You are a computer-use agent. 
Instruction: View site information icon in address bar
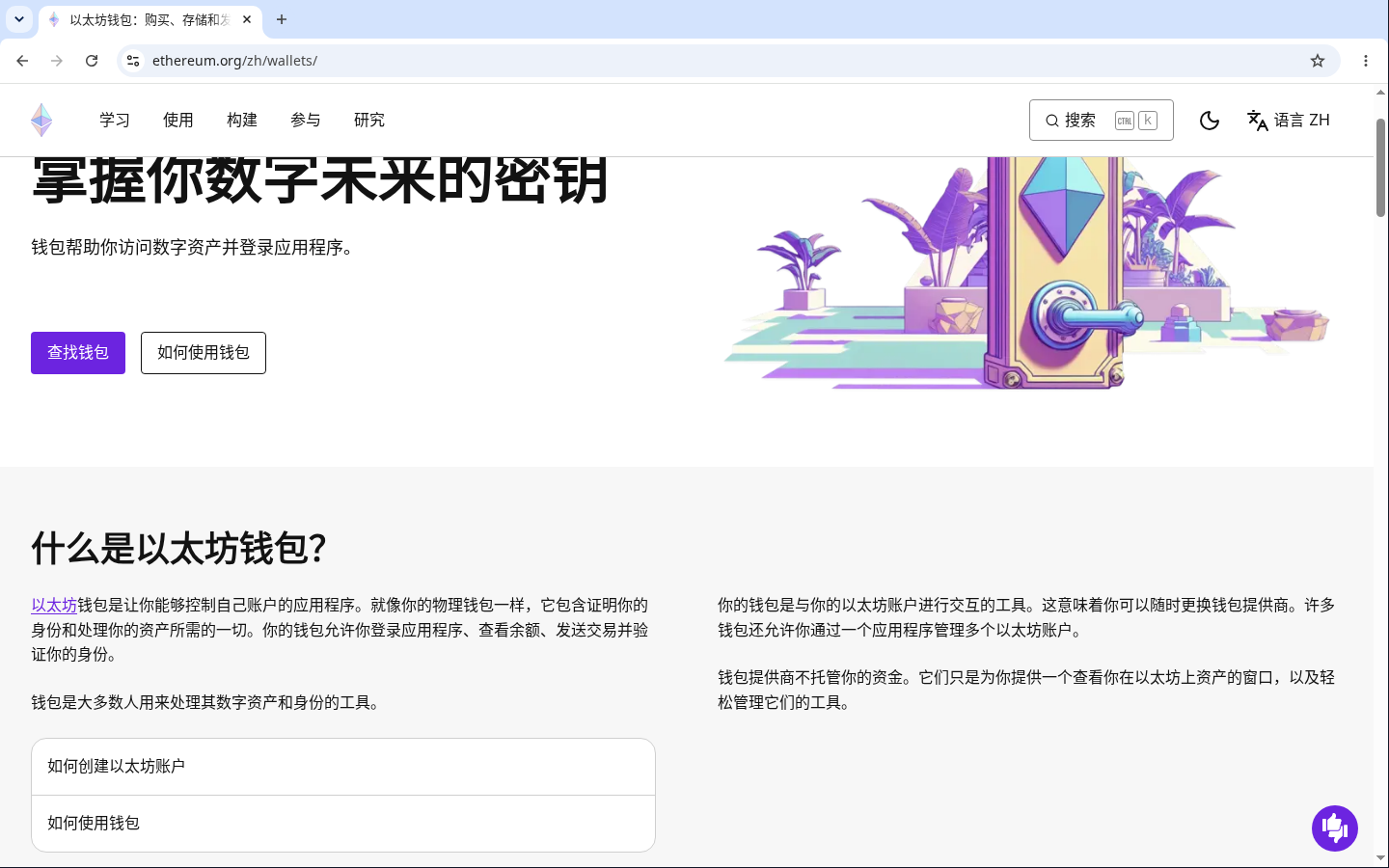tap(133, 61)
